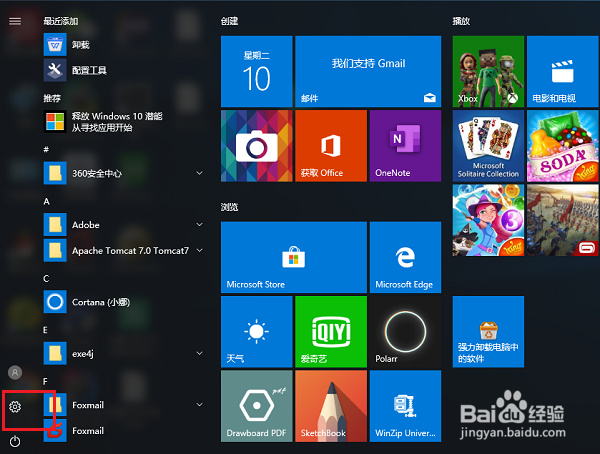Image resolution: width=600 pixels, height=454 pixels.
Task: Expand the 360安全中心 folder chevron
Action: (x=199, y=173)
